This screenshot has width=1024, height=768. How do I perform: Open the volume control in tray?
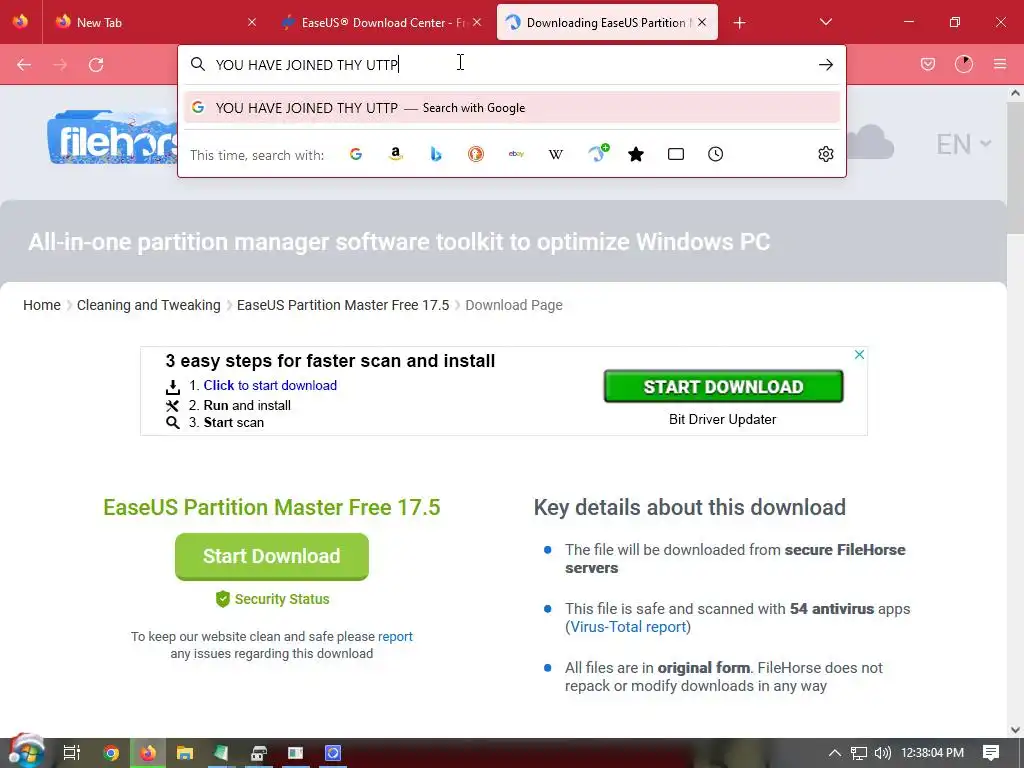click(882, 753)
